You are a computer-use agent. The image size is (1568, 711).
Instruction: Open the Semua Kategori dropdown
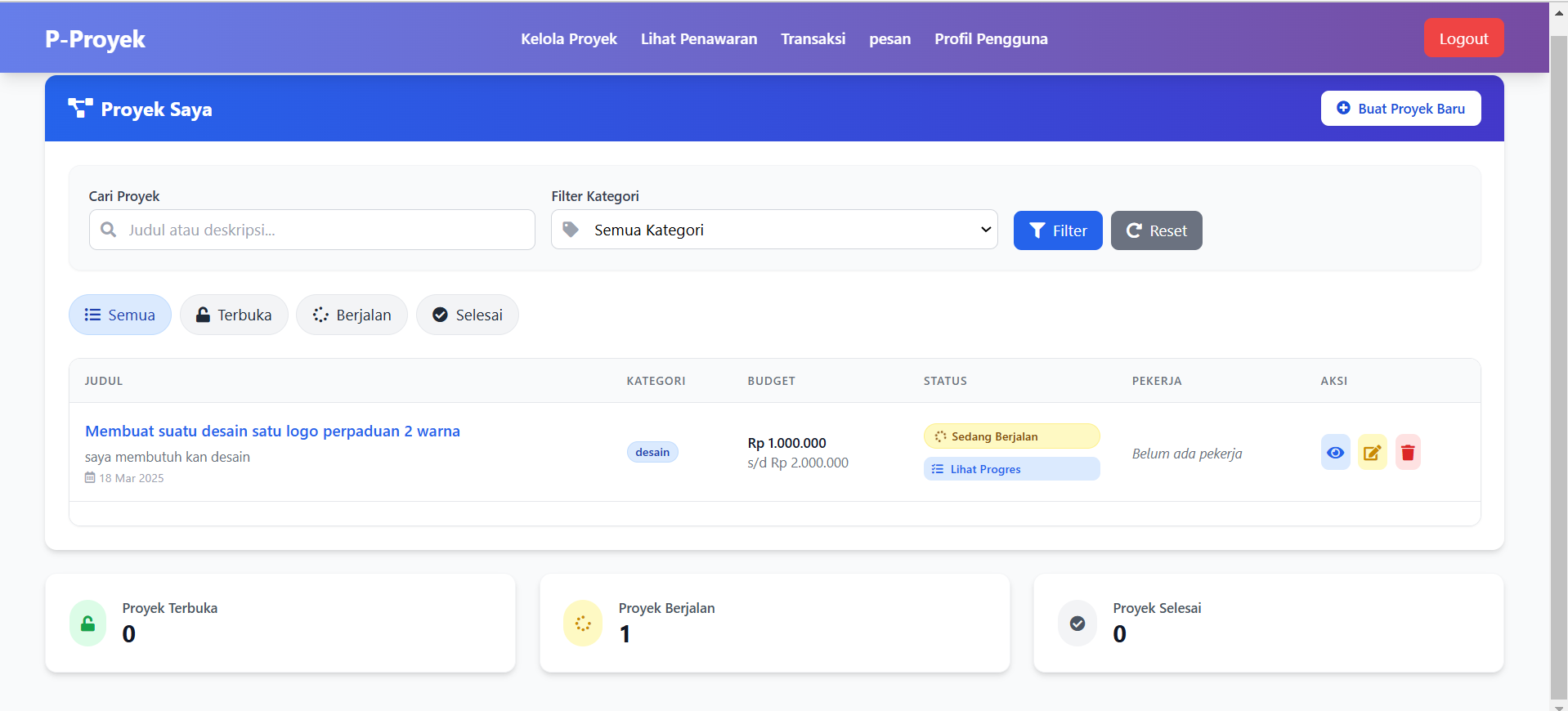pos(774,230)
